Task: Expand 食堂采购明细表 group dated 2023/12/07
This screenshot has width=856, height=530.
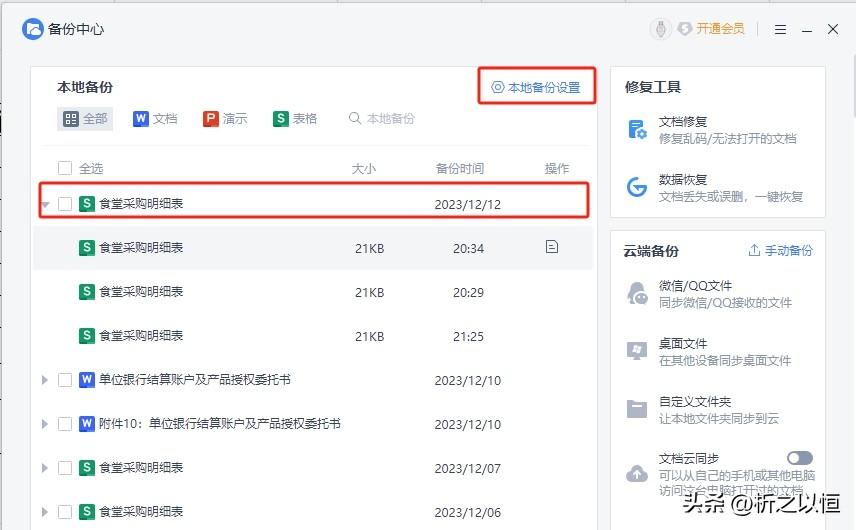Action: pos(45,468)
